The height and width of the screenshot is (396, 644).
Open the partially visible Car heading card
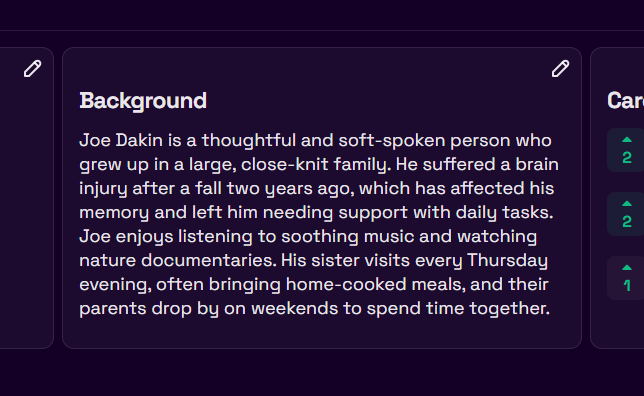point(625,101)
